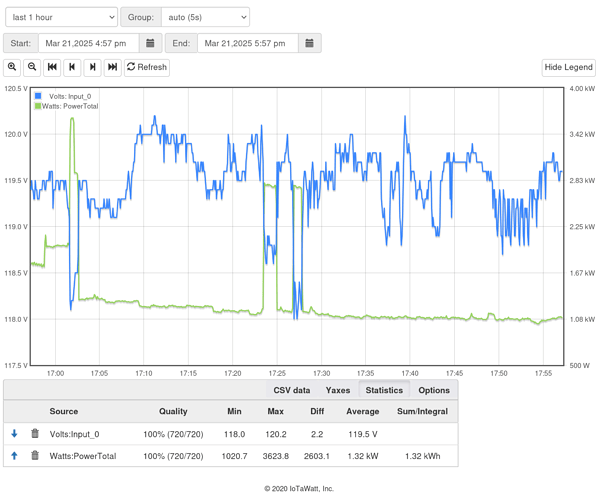Image resolution: width=600 pixels, height=500 pixels.
Task: Delete the Volts:Input_0 source with trash icon
Action: tap(35, 433)
